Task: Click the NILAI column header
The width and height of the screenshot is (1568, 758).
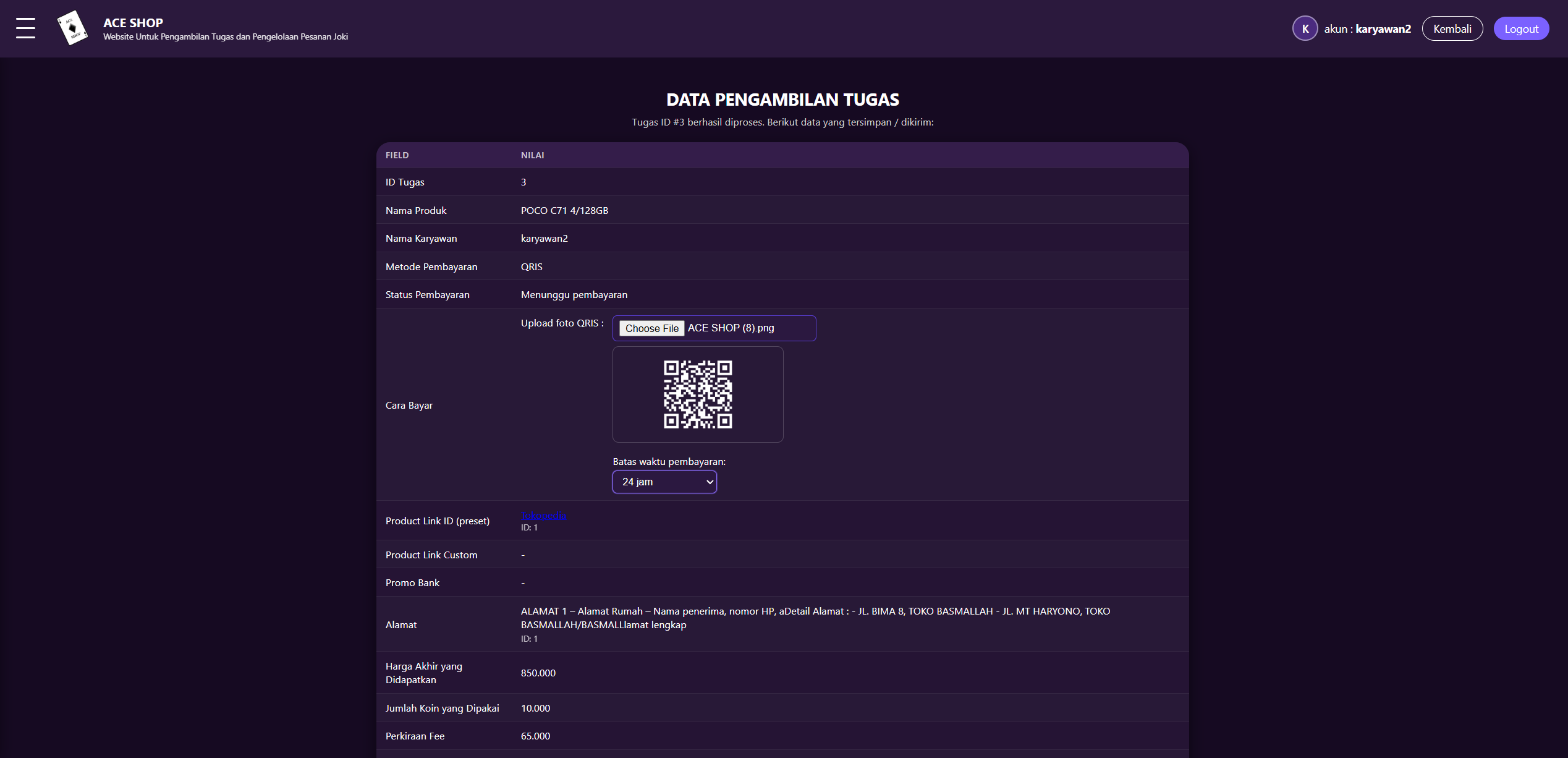Action: [532, 155]
